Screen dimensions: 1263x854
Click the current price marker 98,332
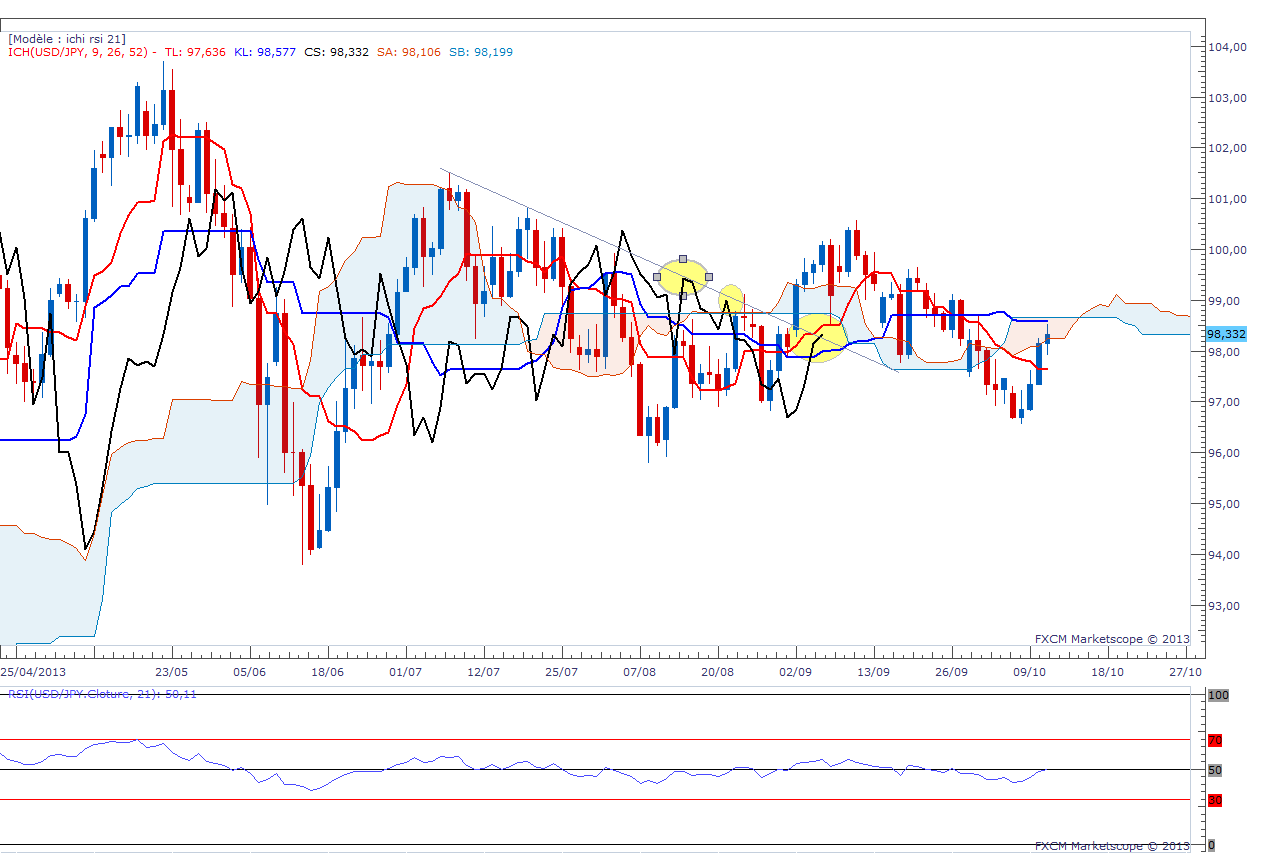pyautogui.click(x=1226, y=334)
